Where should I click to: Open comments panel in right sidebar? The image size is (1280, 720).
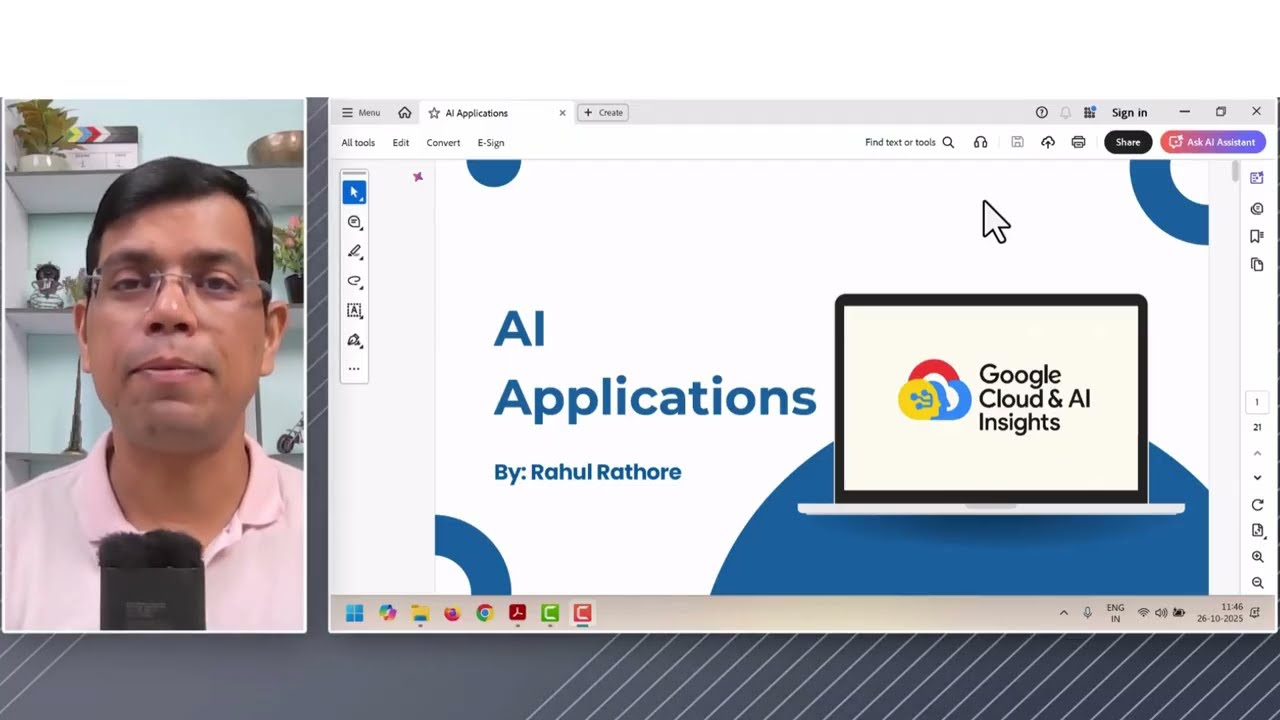tap(1257, 209)
